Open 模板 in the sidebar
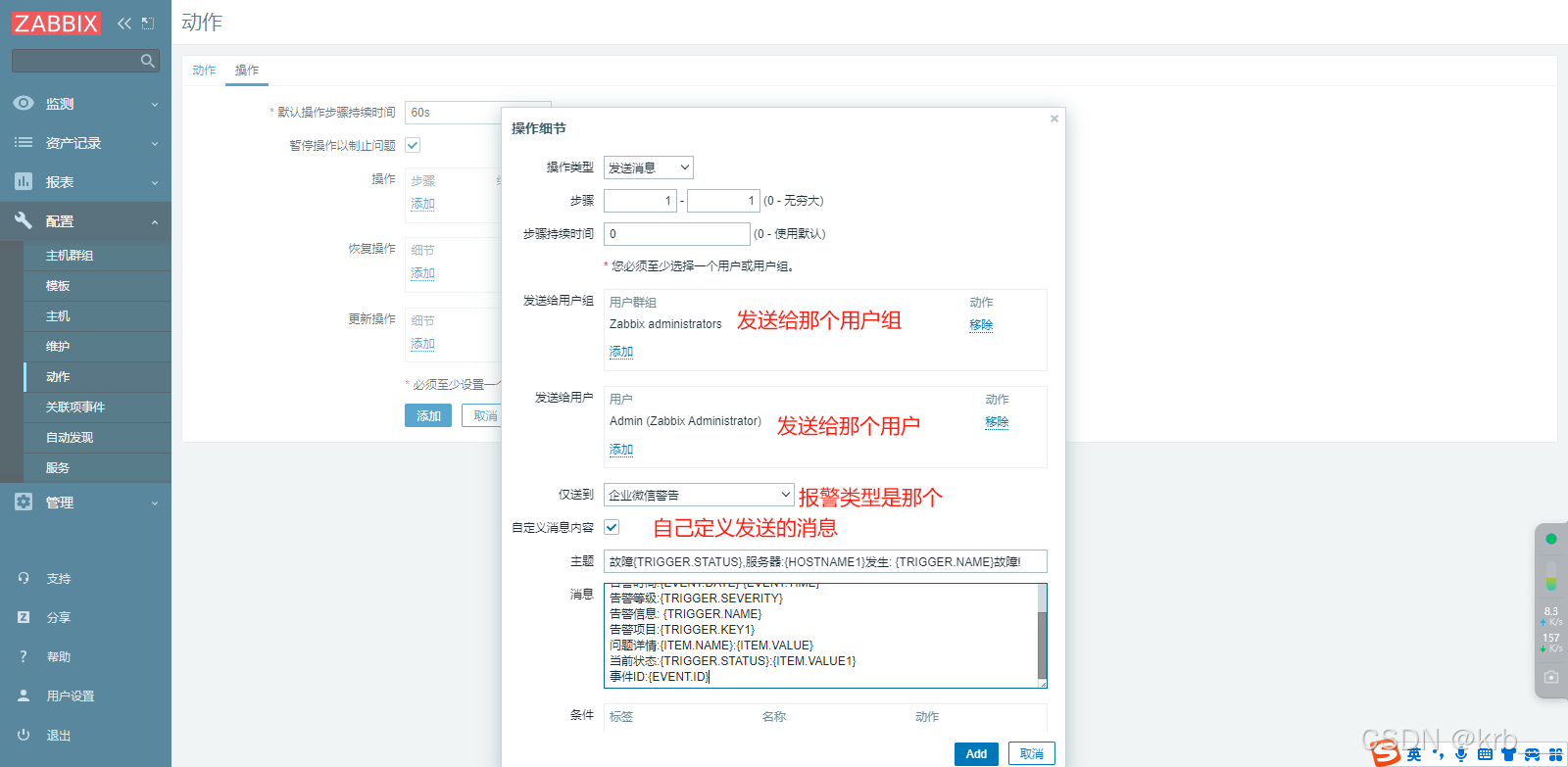Image resolution: width=1568 pixels, height=767 pixels. pos(97,286)
